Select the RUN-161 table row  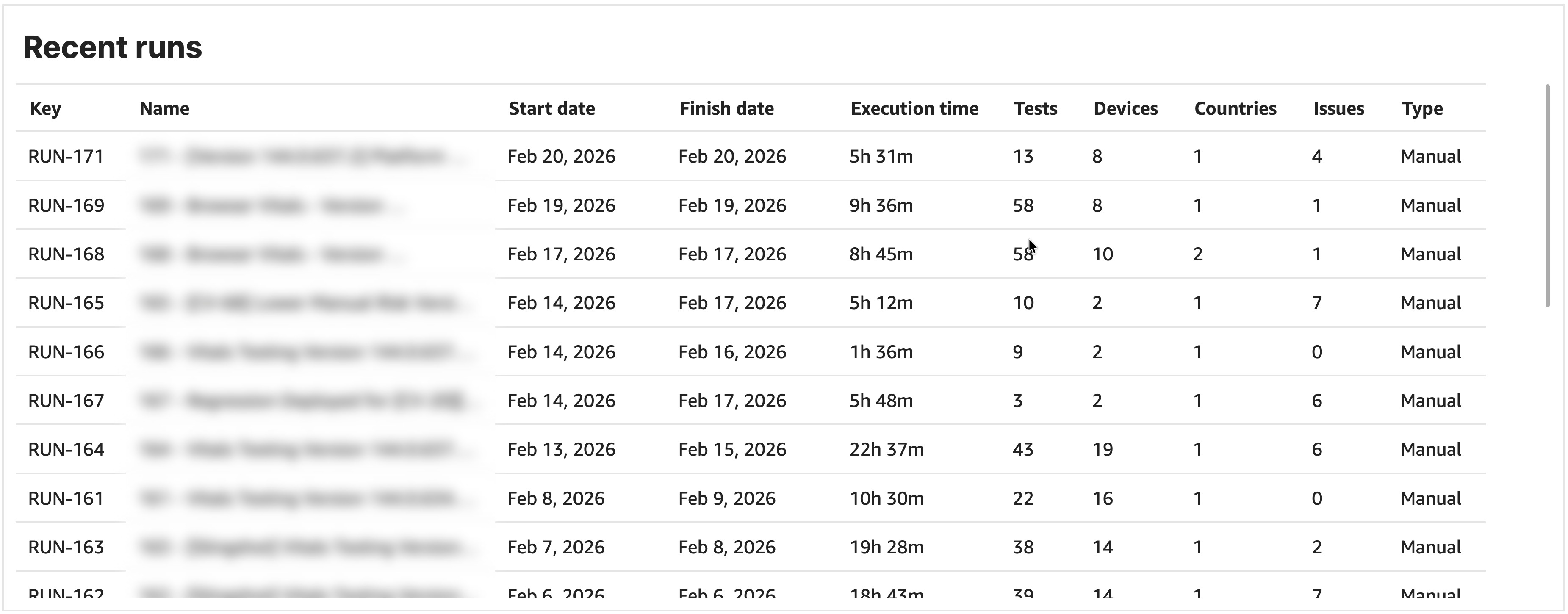pyautogui.click(x=66, y=498)
